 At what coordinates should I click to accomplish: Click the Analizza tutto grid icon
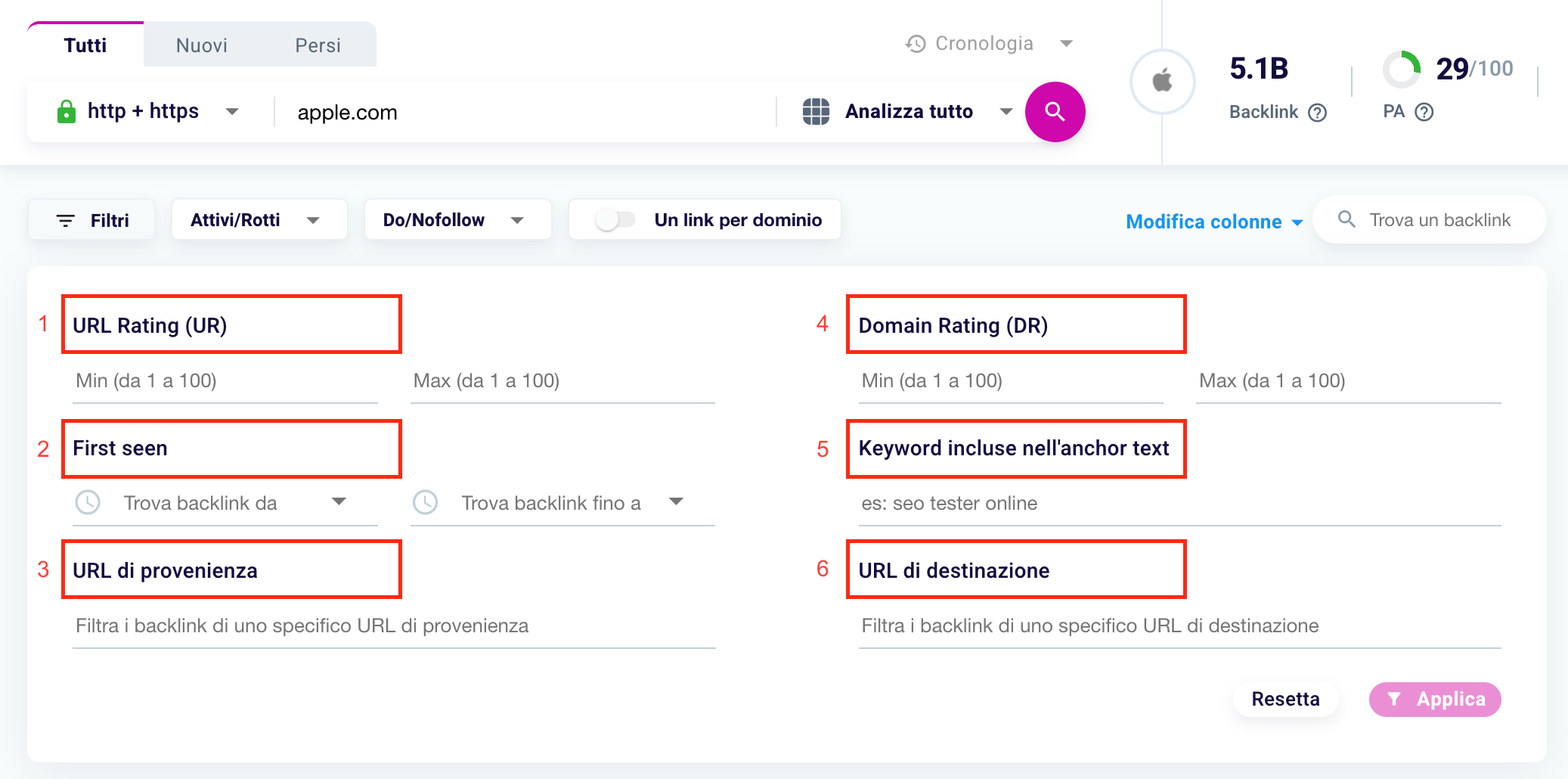pyautogui.click(x=816, y=111)
